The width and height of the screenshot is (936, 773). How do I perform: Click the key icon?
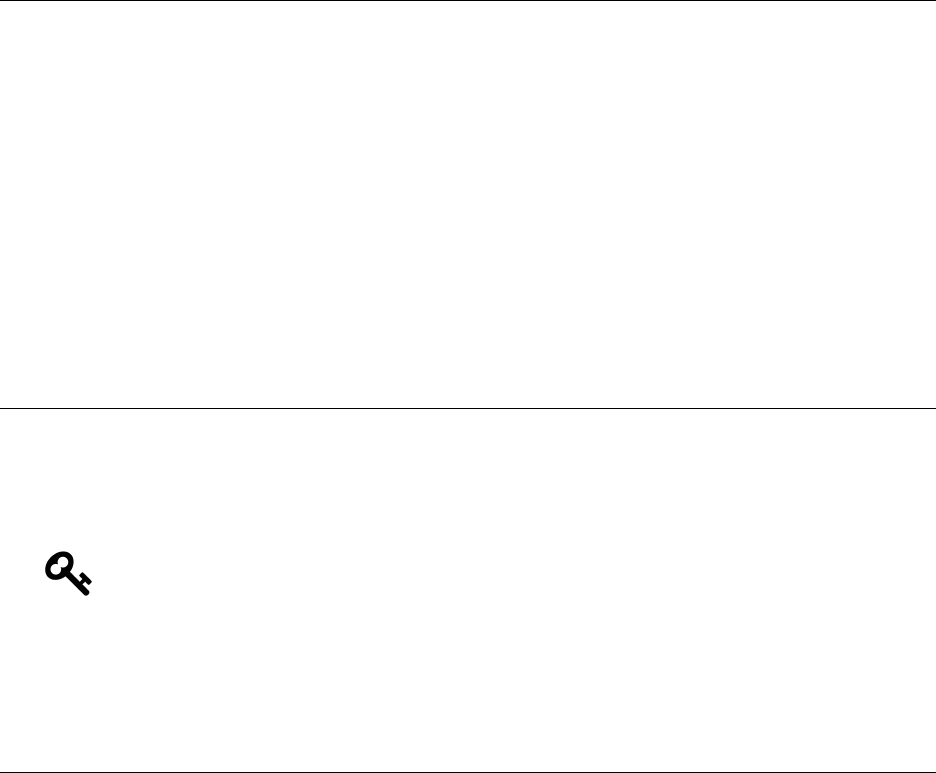click(x=68, y=574)
